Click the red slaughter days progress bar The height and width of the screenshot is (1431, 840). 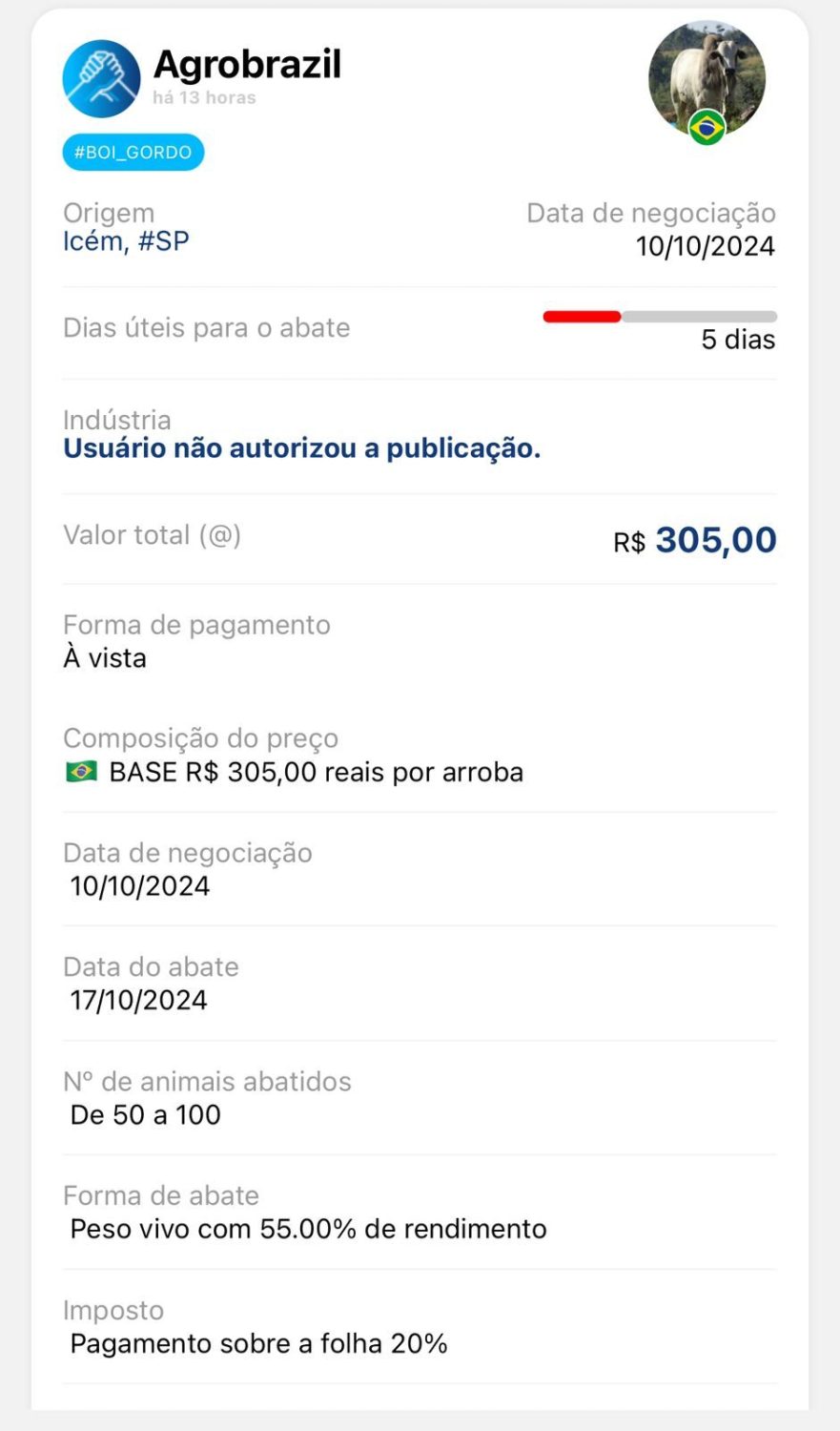tap(582, 317)
